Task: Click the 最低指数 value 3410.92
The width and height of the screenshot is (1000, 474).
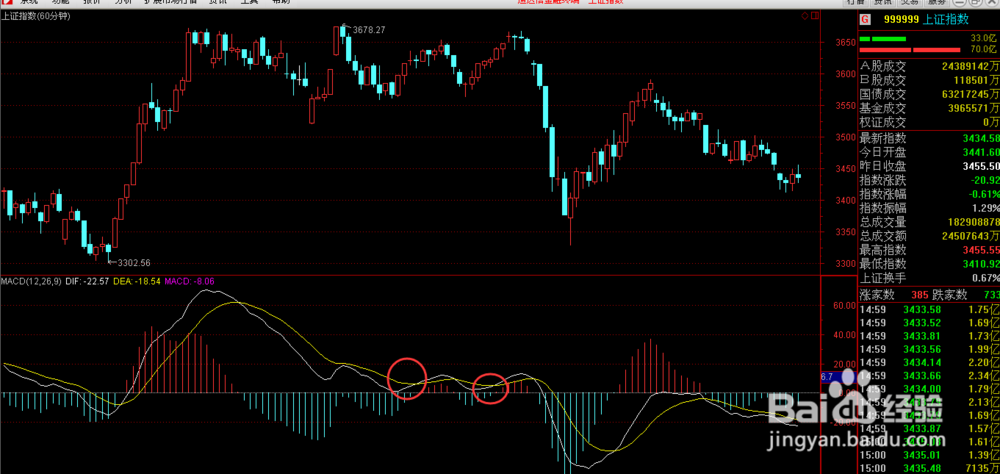Action: (983, 264)
